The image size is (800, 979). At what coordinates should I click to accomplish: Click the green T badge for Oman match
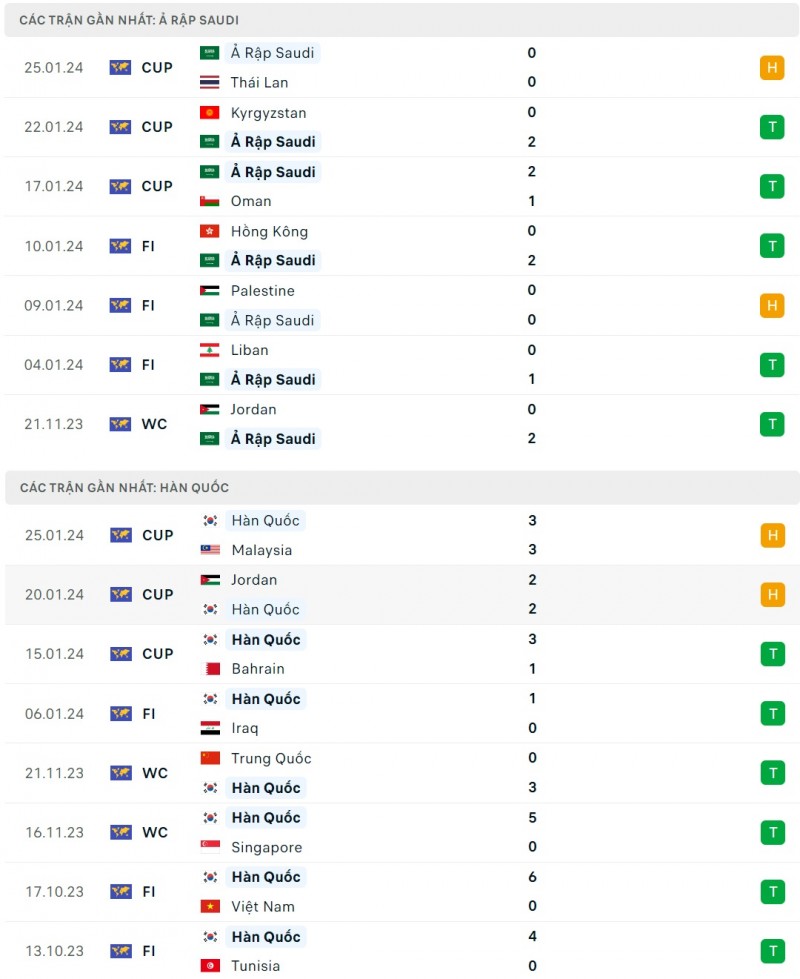click(772, 186)
